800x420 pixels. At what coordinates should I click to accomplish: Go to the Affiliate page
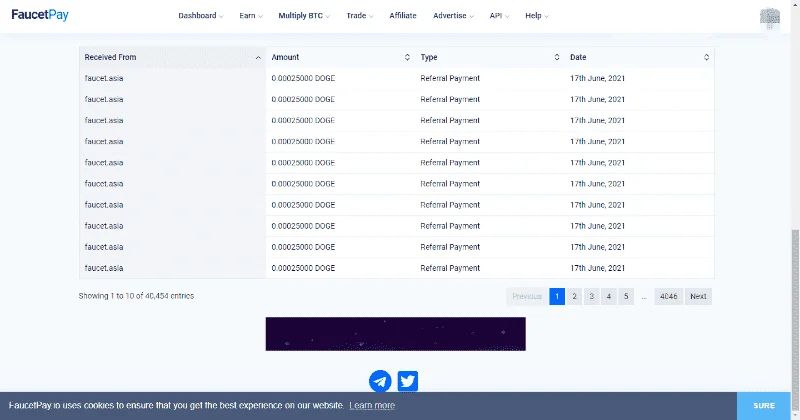click(x=403, y=16)
